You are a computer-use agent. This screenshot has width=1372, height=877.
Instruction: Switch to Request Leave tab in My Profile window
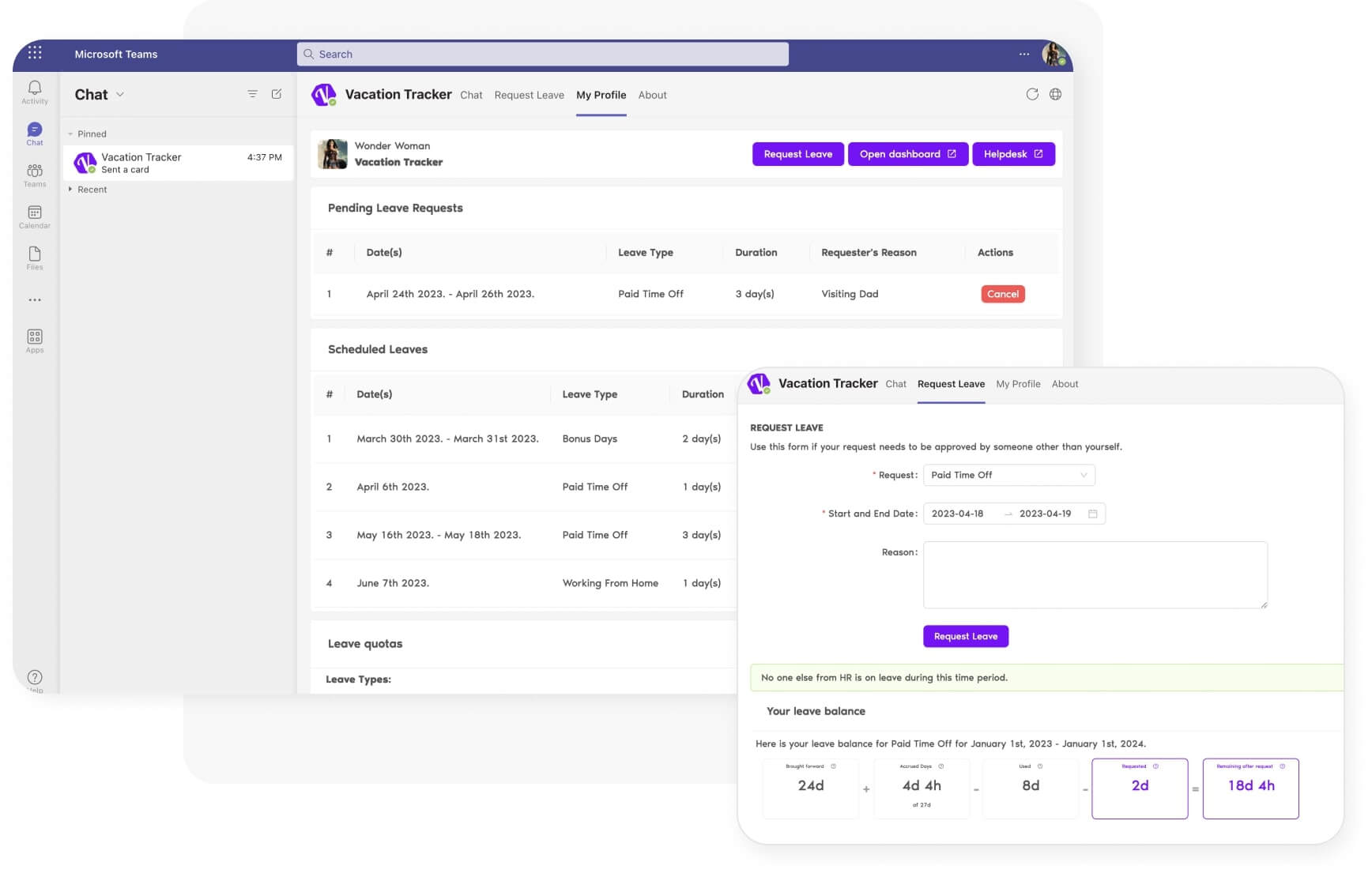click(530, 95)
